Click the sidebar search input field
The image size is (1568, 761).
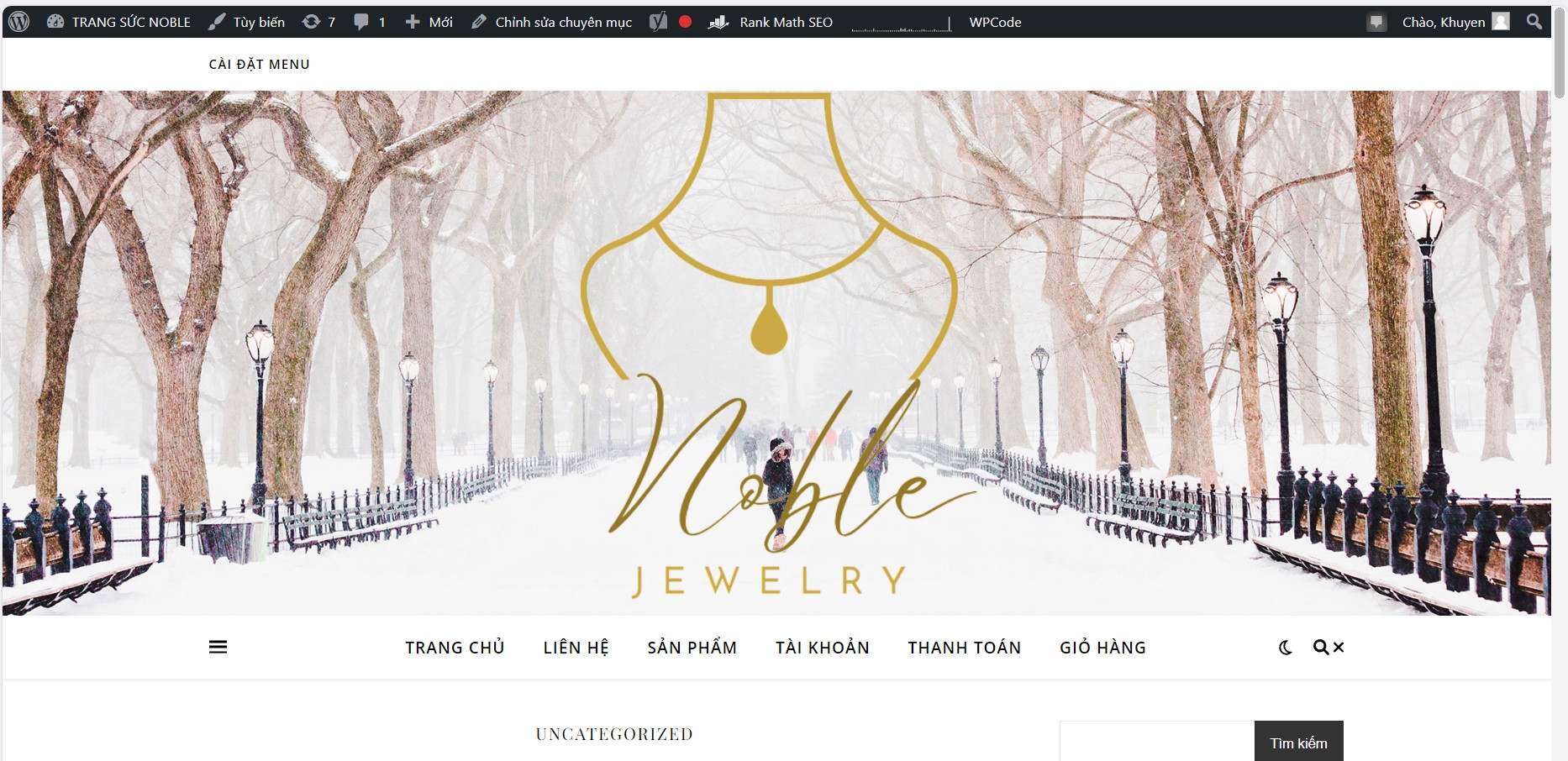1157,743
